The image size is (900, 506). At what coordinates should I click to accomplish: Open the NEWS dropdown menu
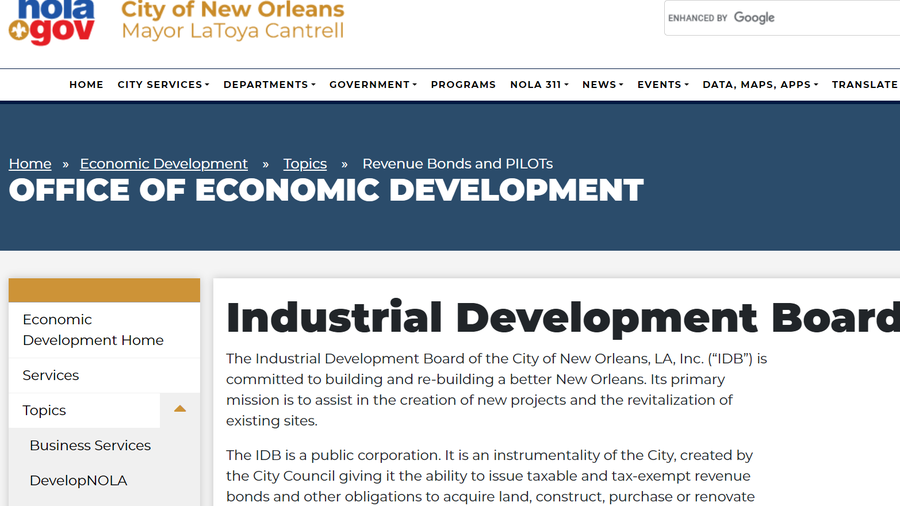(x=602, y=84)
